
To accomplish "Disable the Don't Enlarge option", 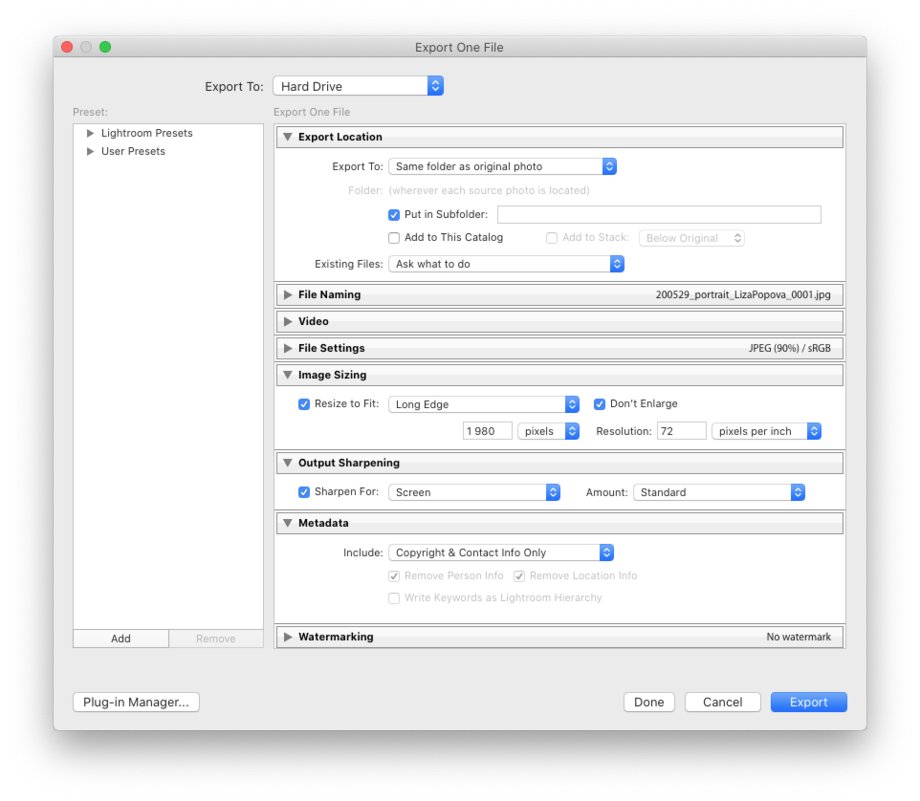I will pyautogui.click(x=600, y=404).
